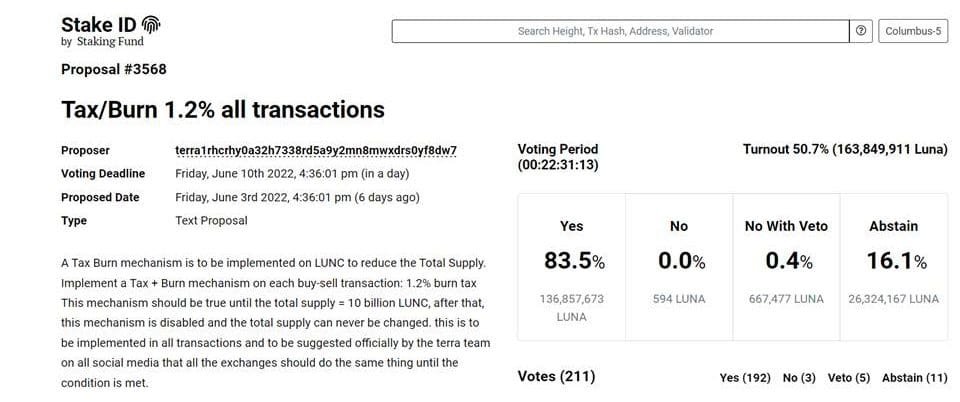Click the Votes (211) heading
This screenshot has height=402, width=960.
click(x=556, y=376)
